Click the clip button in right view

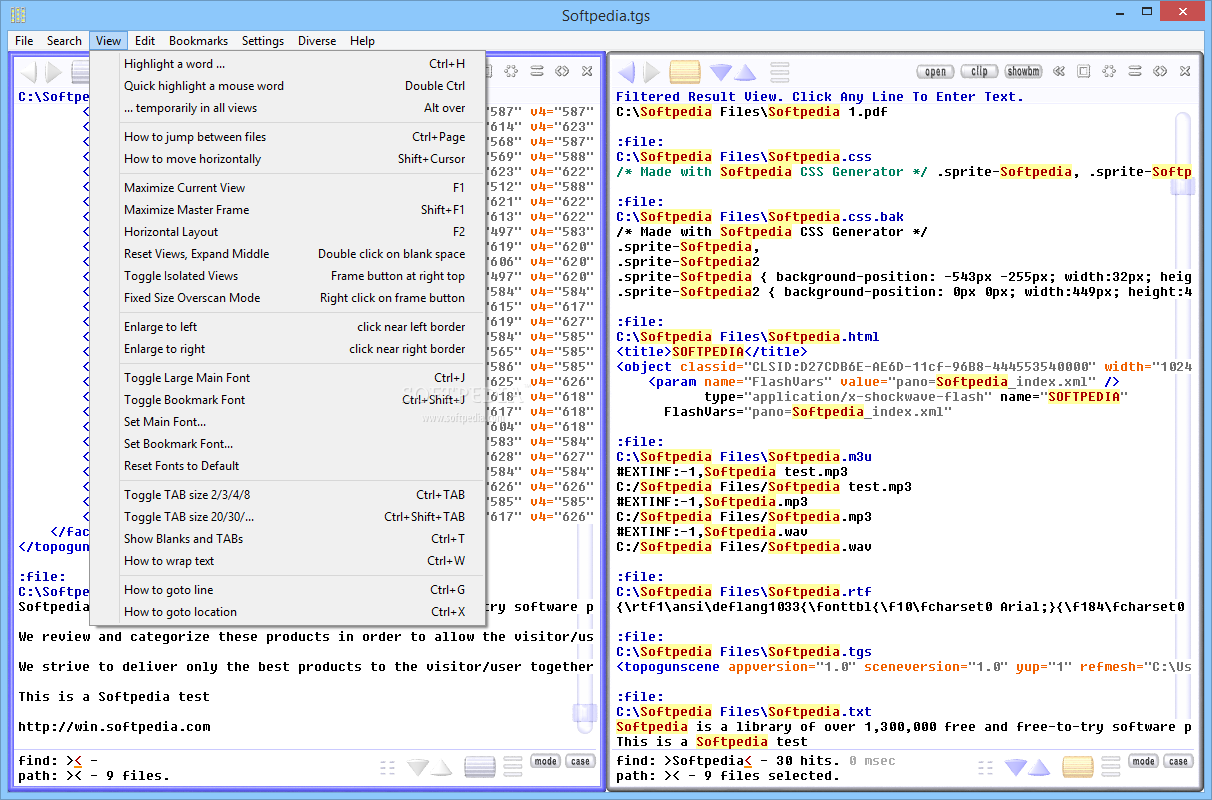coord(979,71)
